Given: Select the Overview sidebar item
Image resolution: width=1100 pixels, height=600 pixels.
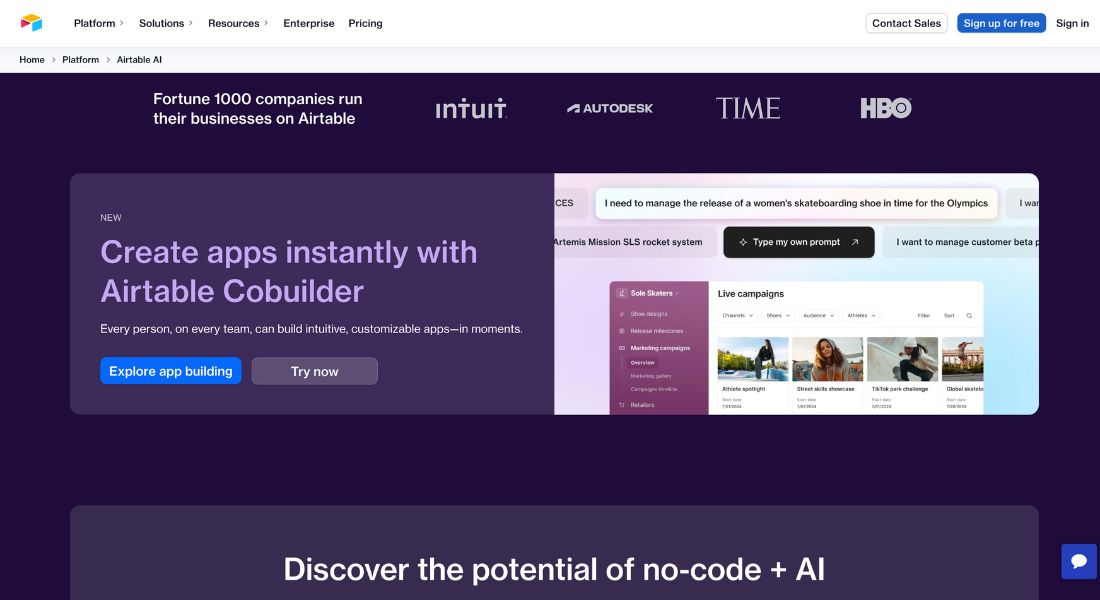Looking at the screenshot, I should (x=642, y=363).
